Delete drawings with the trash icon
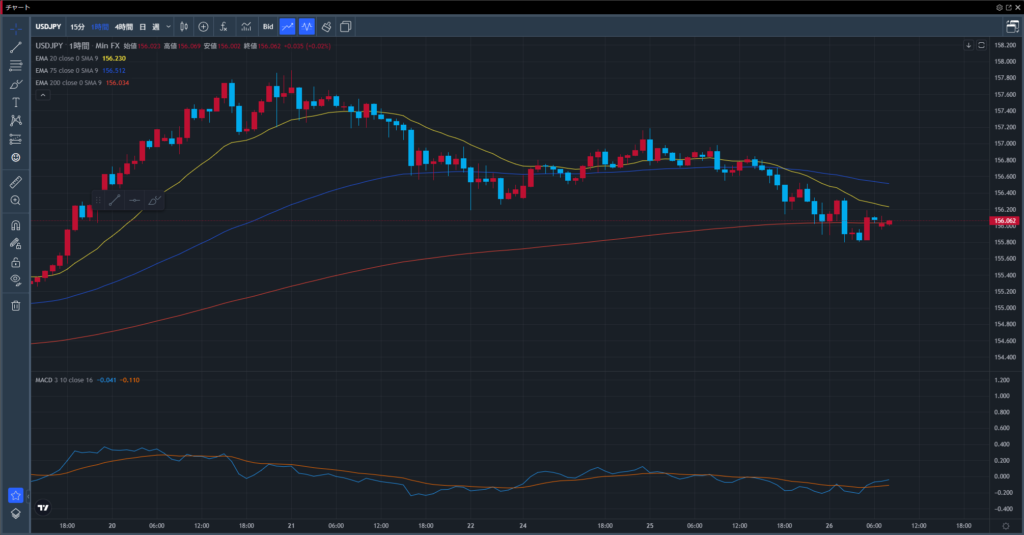 point(15,305)
